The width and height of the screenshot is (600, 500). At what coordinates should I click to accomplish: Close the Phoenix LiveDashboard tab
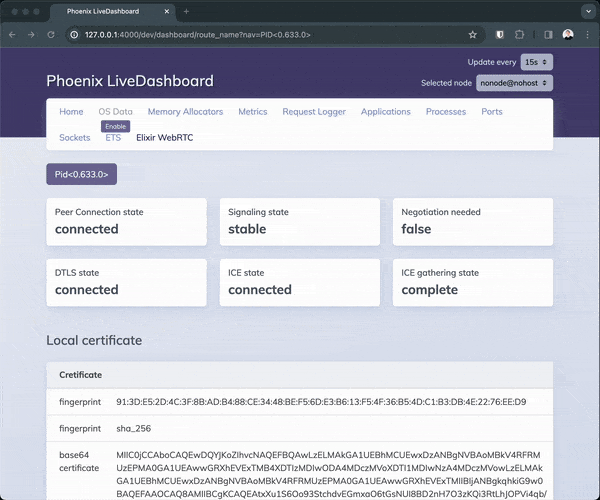point(168,11)
